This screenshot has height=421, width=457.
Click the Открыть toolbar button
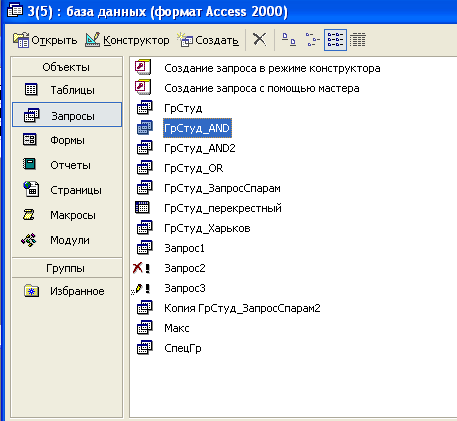pos(45,40)
